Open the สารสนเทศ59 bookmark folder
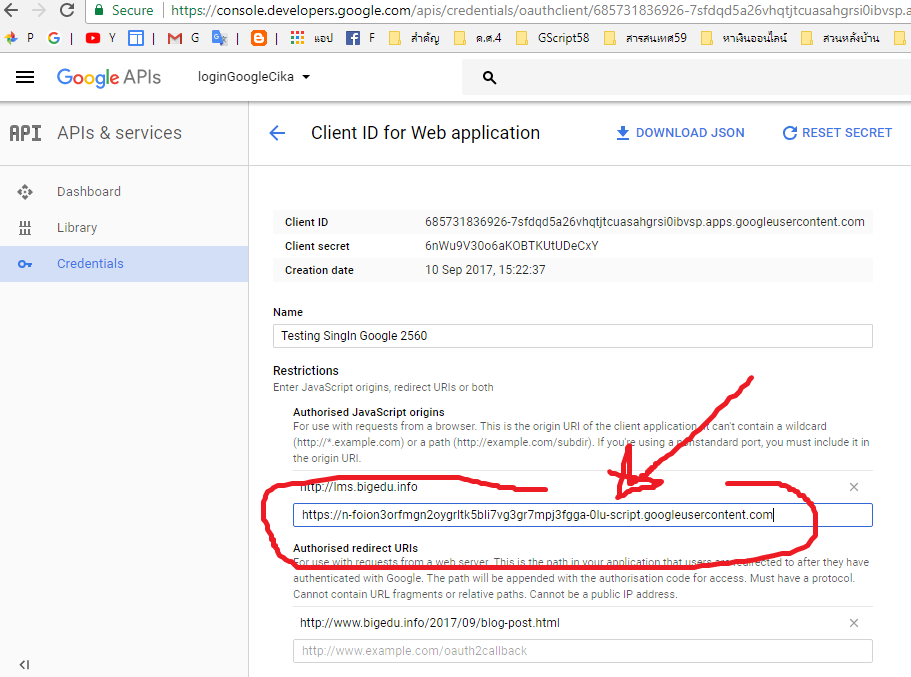The width and height of the screenshot is (911, 677). click(x=645, y=38)
